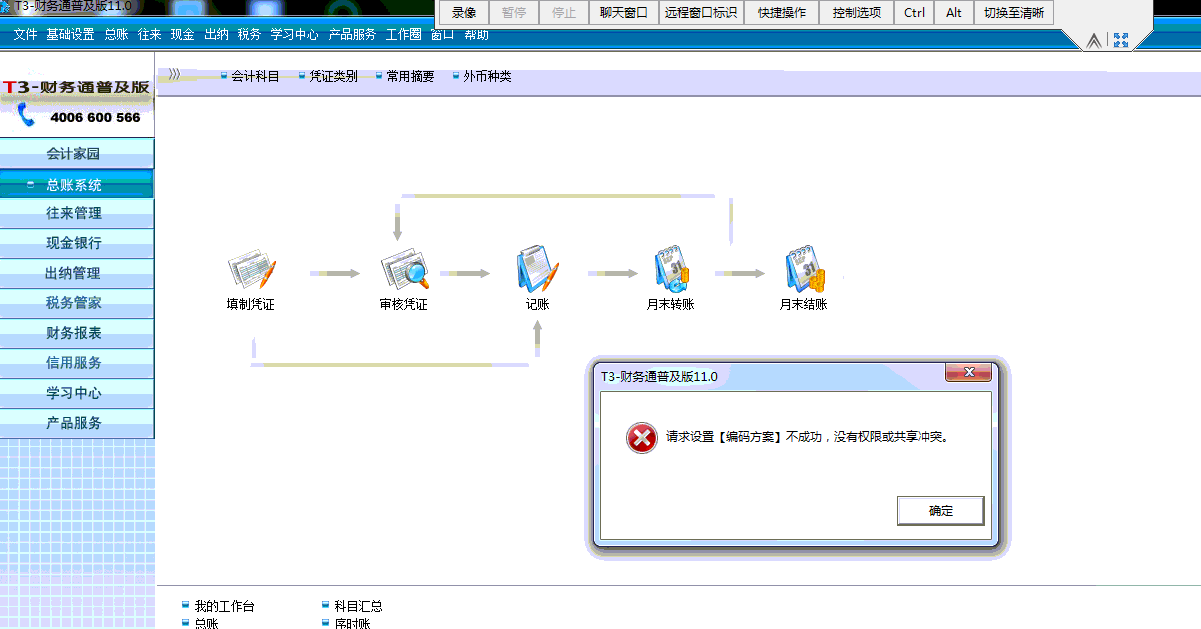Open the 现金 menu
Screen dimensions: 1201x629
[x=183, y=34]
